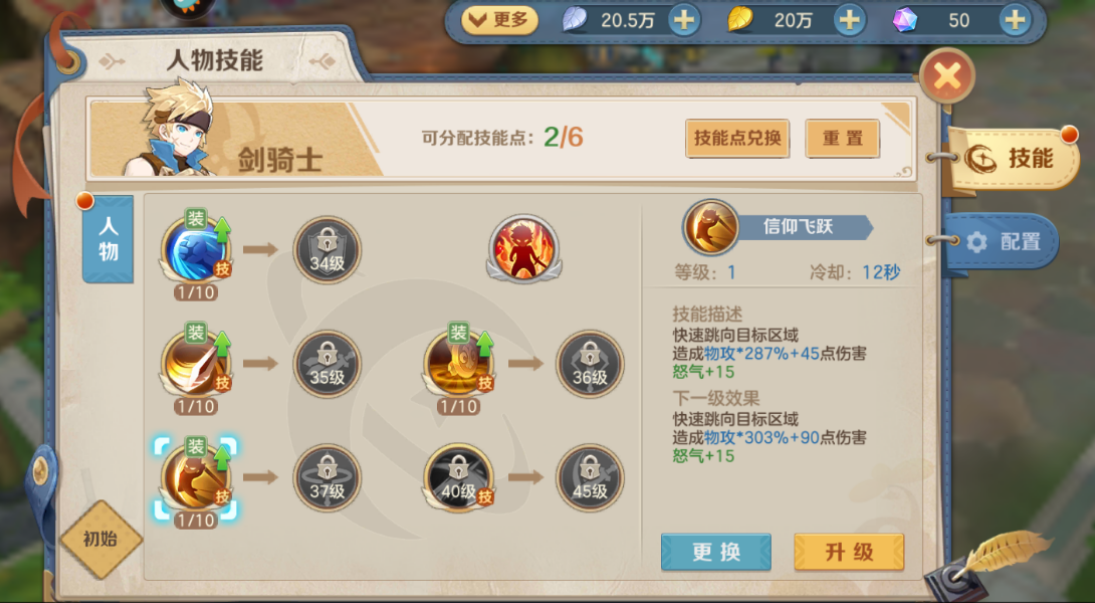Add diamond gems with plus button

pyautogui.click(x=1015, y=20)
